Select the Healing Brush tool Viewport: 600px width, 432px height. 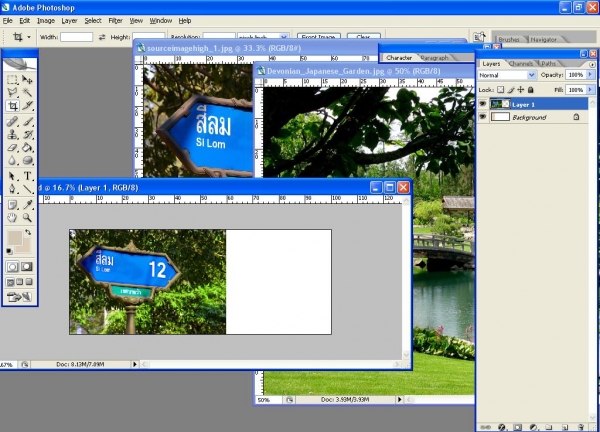point(12,122)
